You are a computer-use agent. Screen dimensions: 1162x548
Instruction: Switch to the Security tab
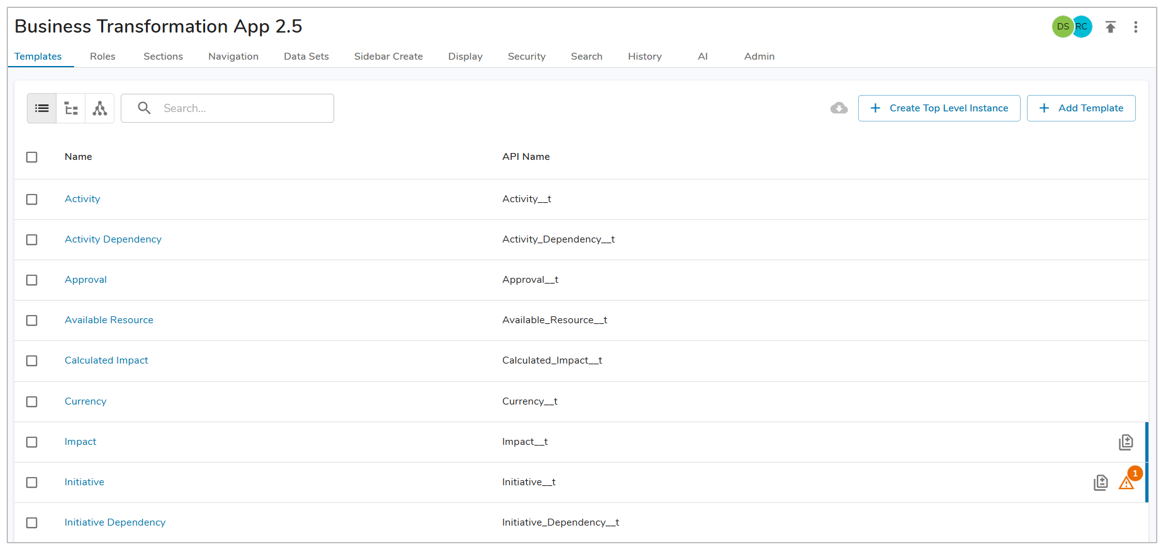(x=526, y=57)
